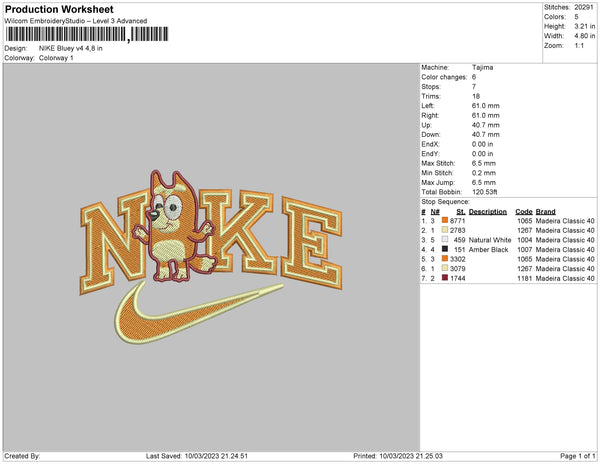Click the 'St.' column header

(461, 212)
